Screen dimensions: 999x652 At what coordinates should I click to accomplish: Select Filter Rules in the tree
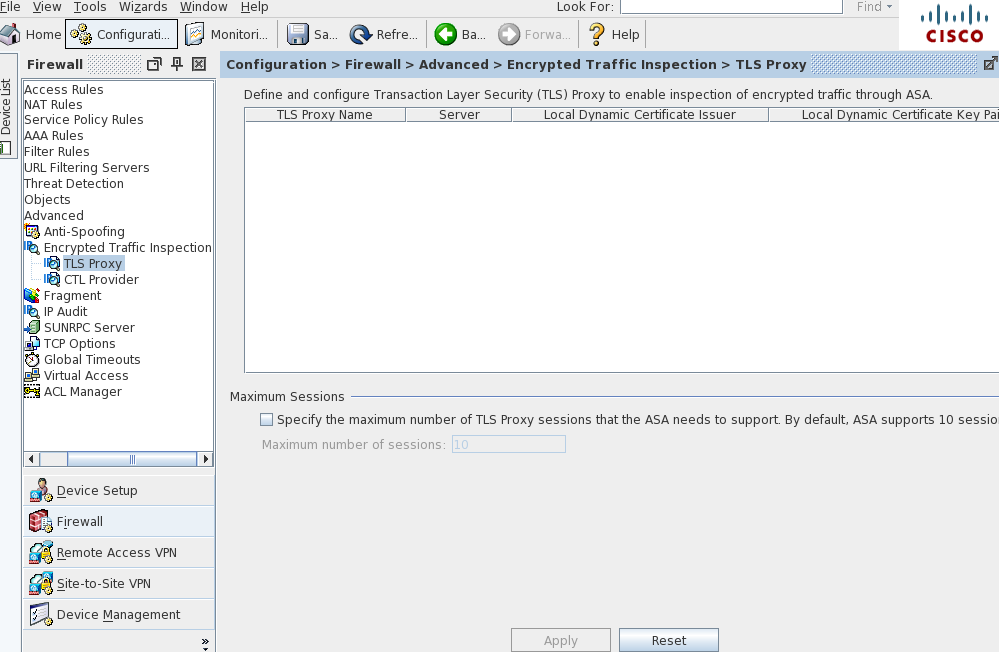tap(57, 152)
